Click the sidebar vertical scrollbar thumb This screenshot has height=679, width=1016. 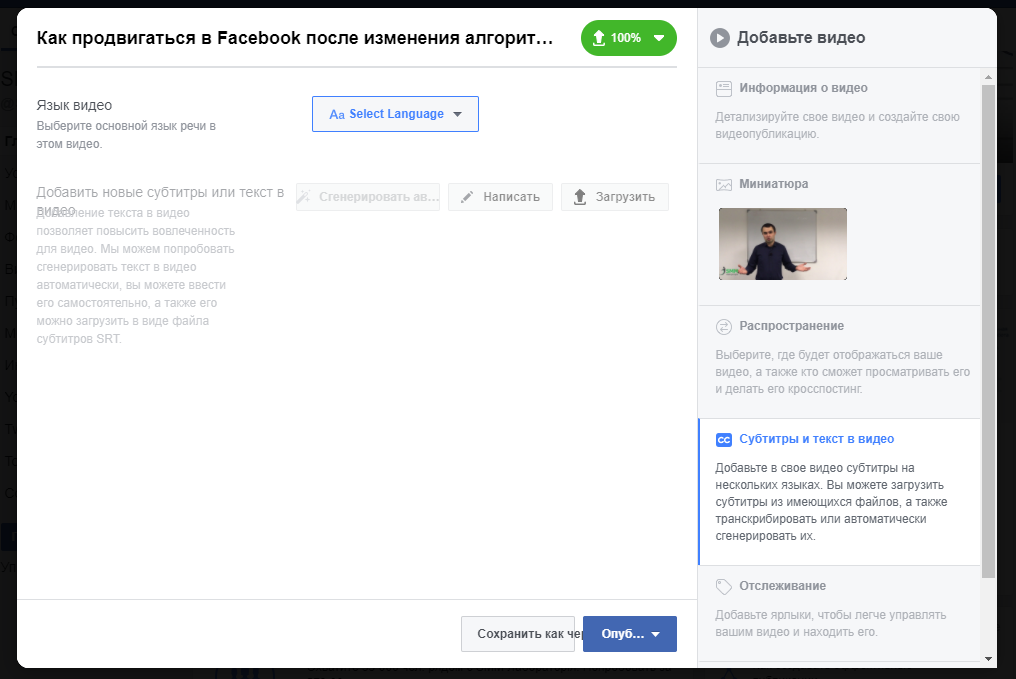tap(988, 331)
